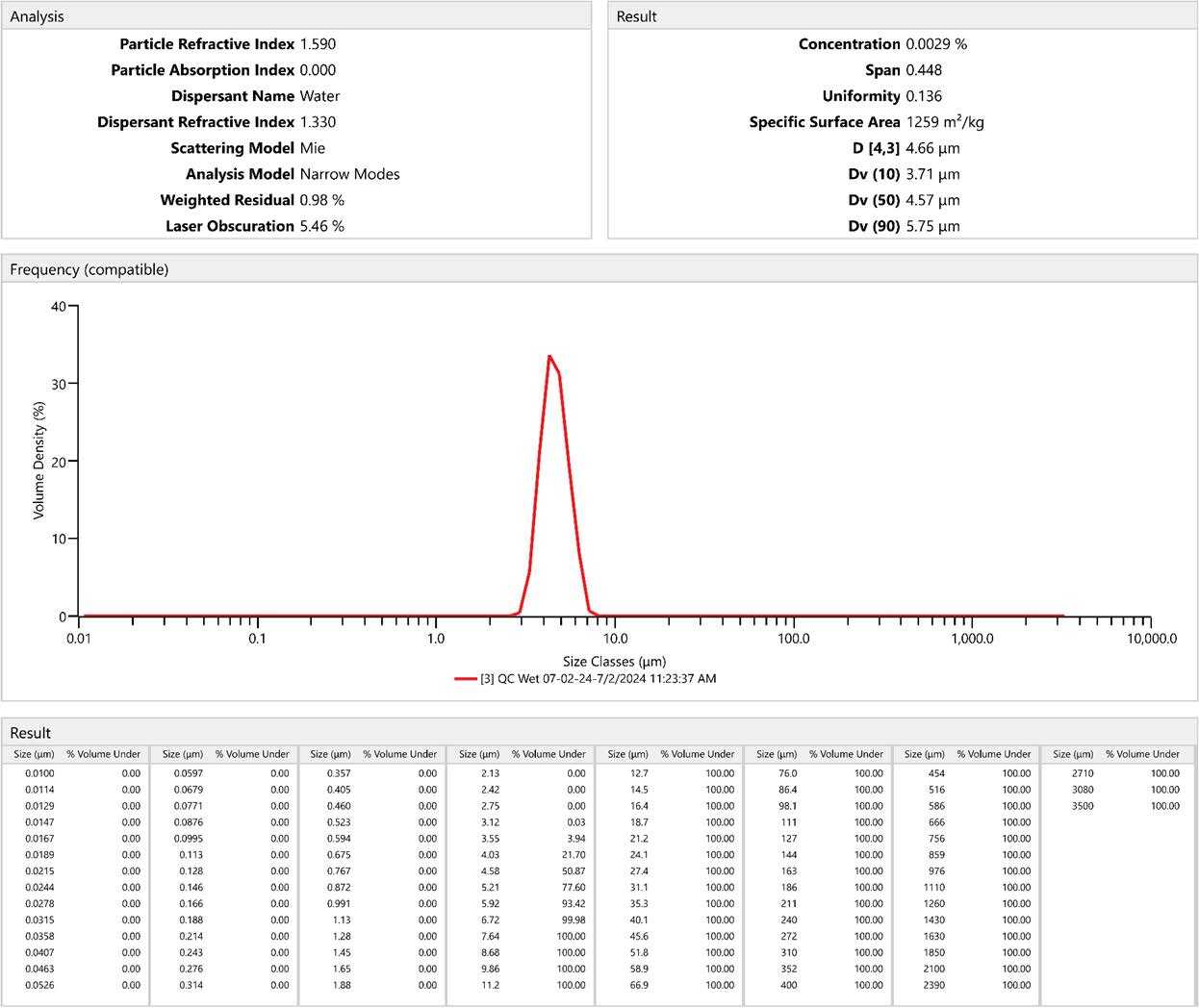
Task: Click the Dispersant Name value Water
Action: point(319,96)
